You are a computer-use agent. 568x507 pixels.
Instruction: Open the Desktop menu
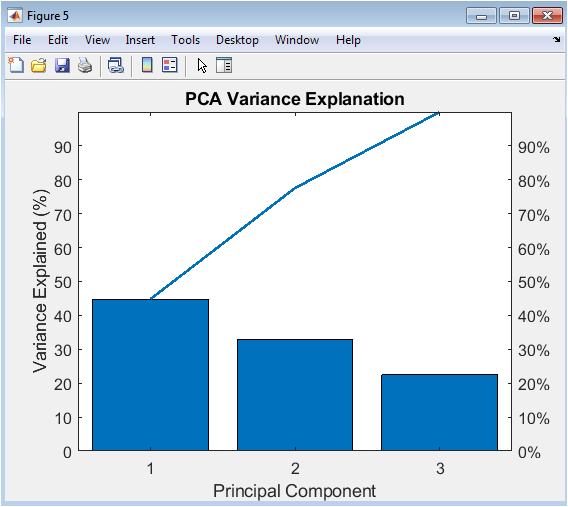click(x=237, y=40)
